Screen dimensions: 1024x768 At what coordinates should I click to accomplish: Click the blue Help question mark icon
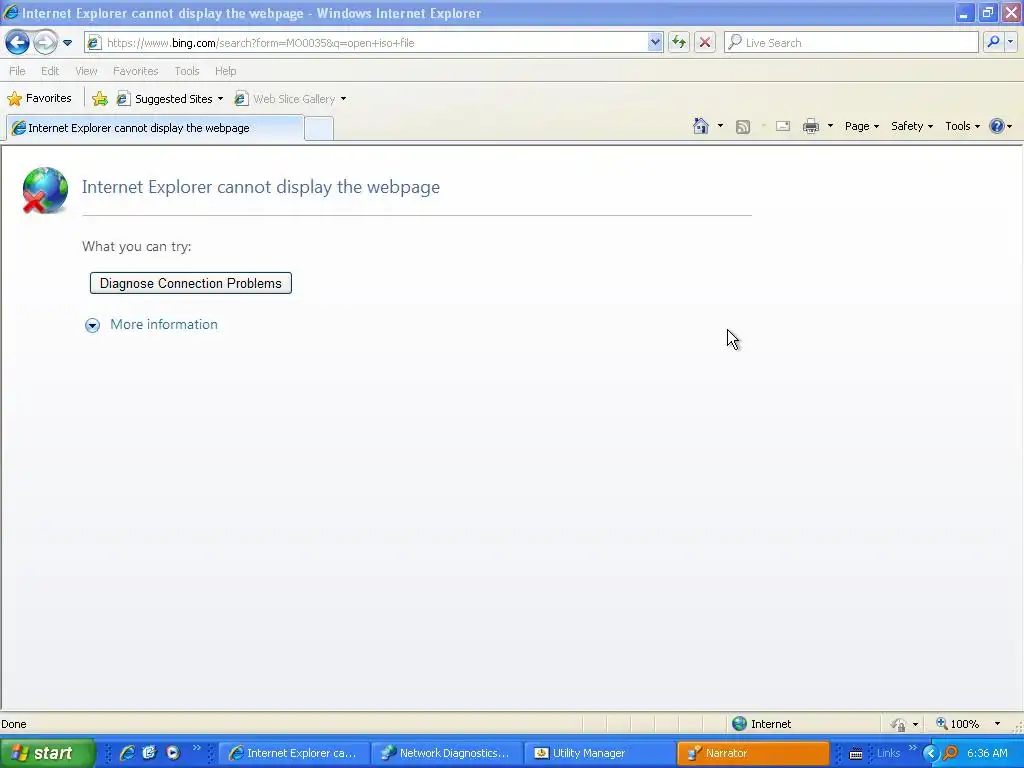tap(997, 127)
